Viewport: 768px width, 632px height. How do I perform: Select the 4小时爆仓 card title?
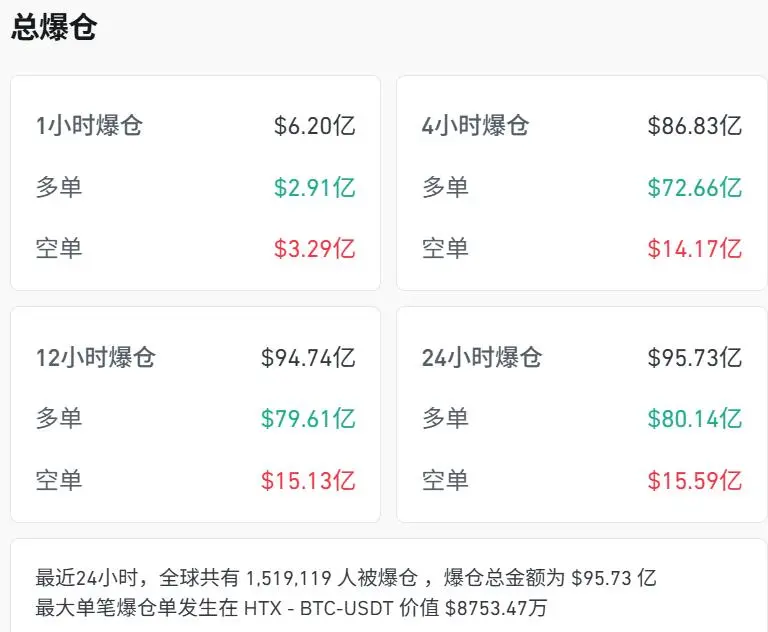click(475, 126)
